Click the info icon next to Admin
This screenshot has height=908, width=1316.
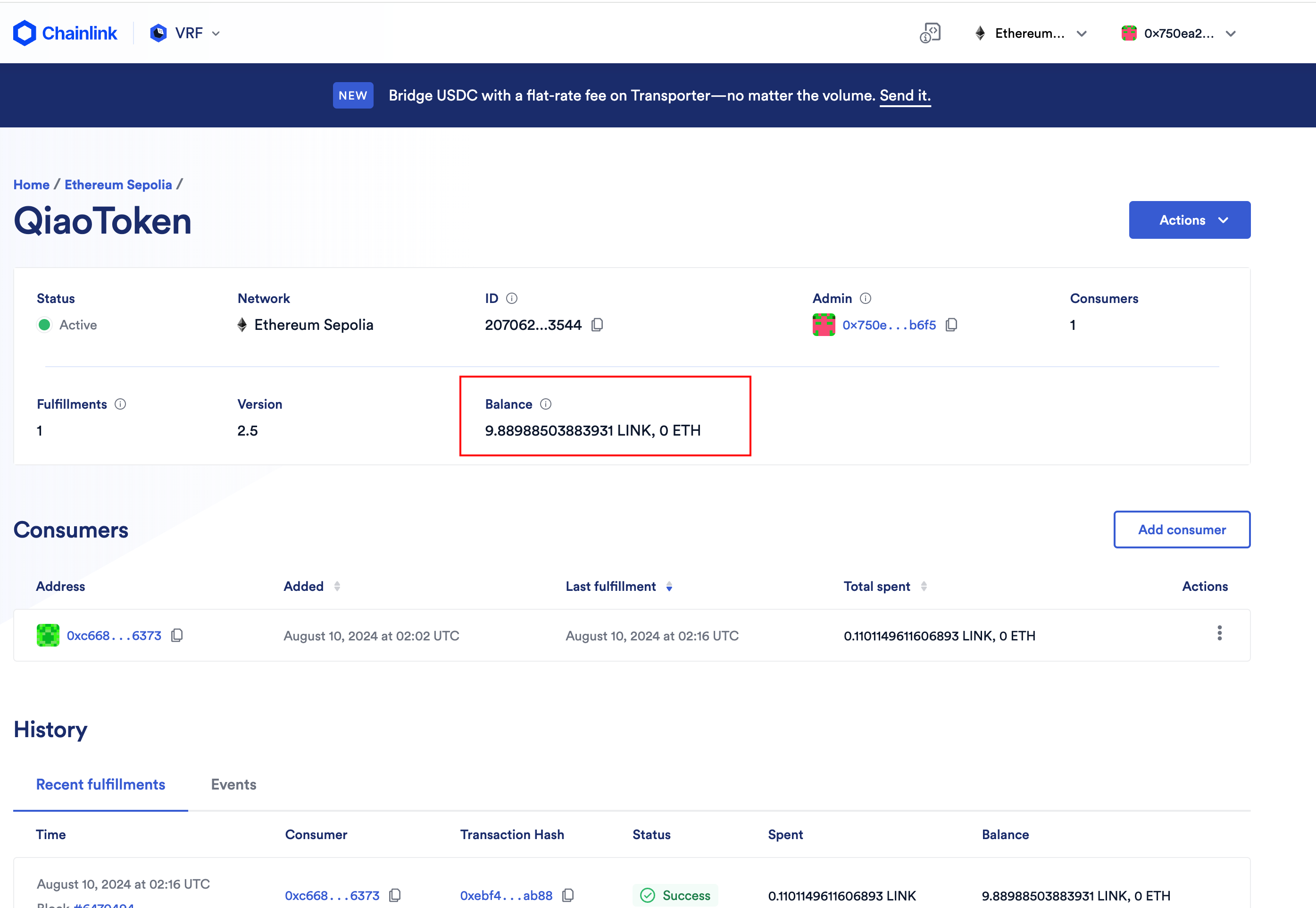click(865, 298)
